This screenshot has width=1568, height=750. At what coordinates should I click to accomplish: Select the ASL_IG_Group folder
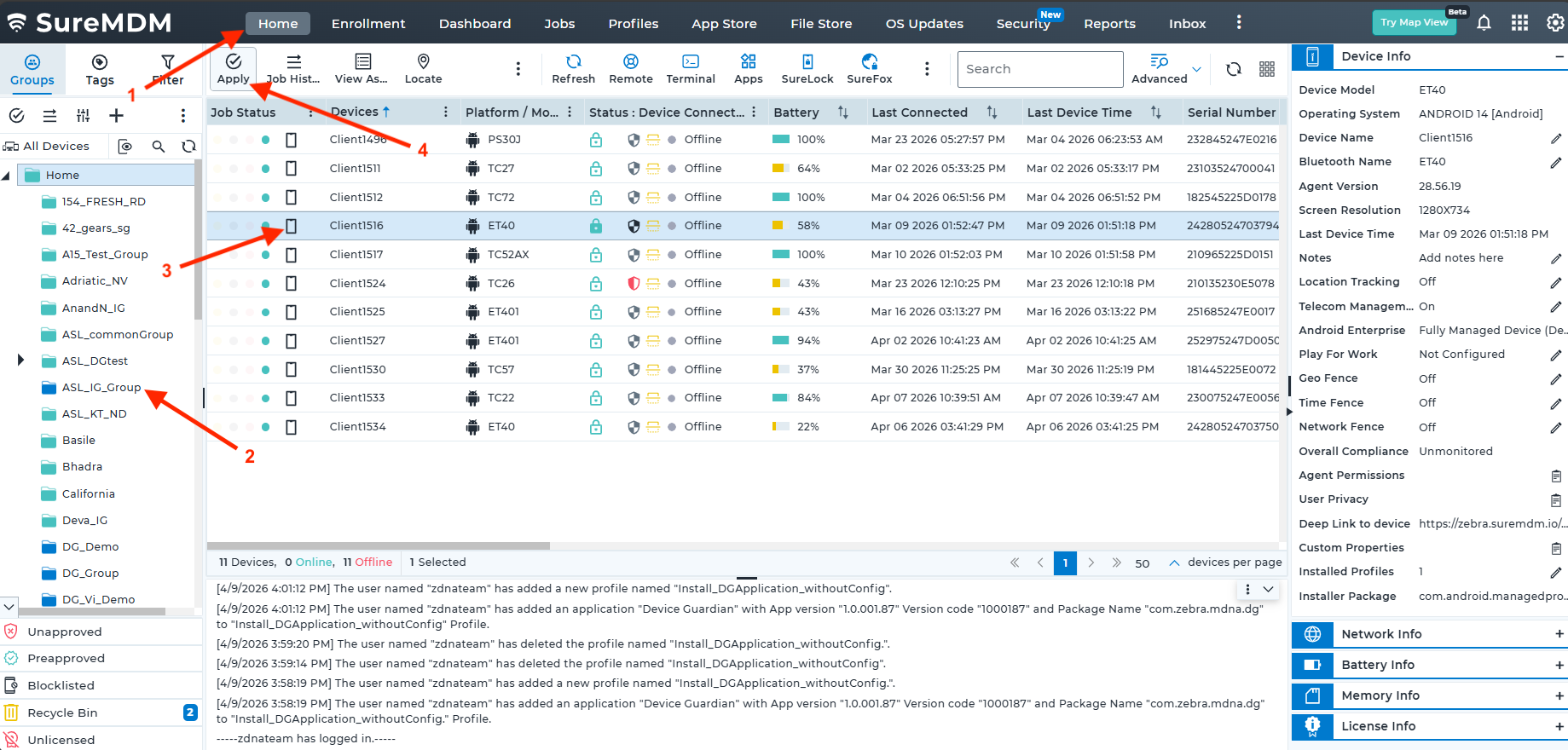(x=101, y=388)
